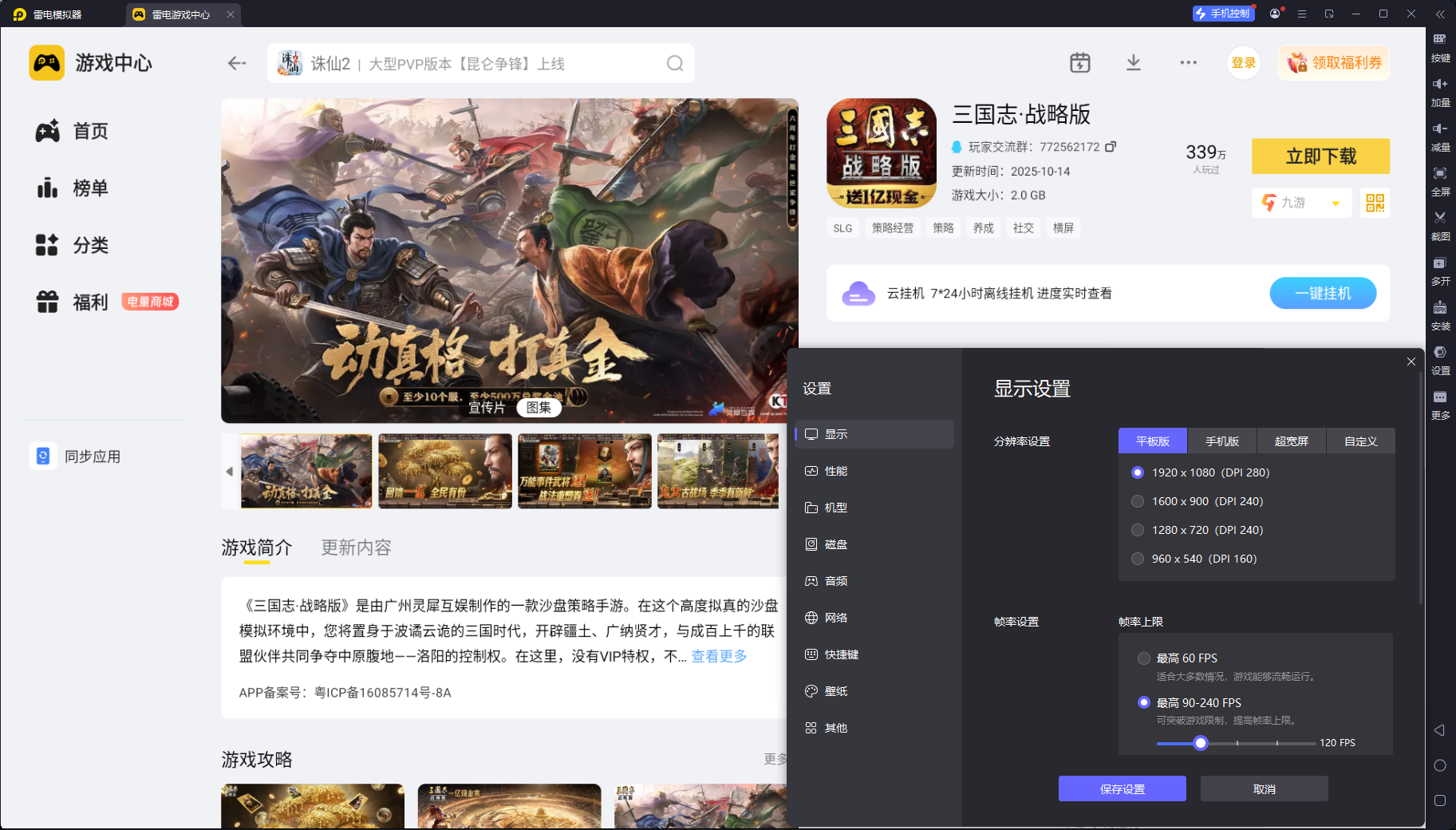Open 磁盘 settings section

(x=874, y=544)
